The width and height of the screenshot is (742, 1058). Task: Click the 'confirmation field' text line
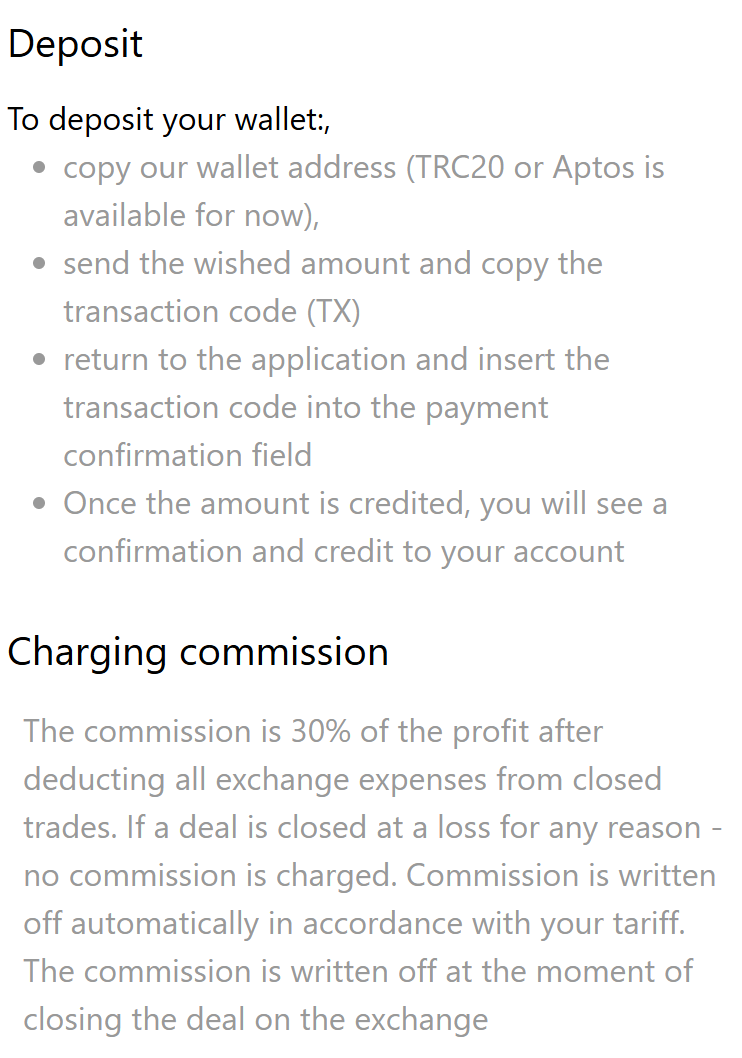point(188,455)
